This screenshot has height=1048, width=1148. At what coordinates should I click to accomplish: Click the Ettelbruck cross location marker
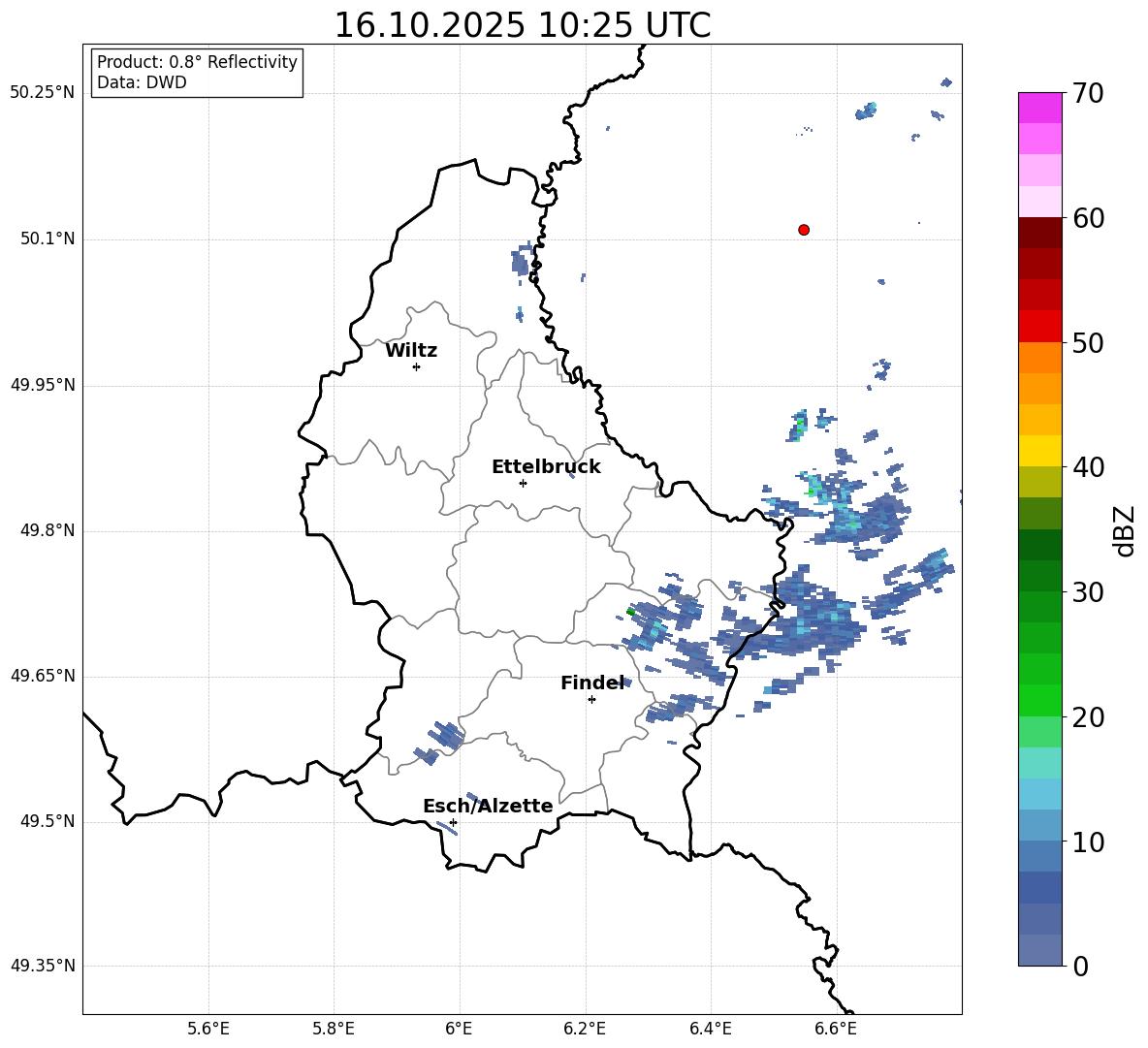(x=523, y=483)
